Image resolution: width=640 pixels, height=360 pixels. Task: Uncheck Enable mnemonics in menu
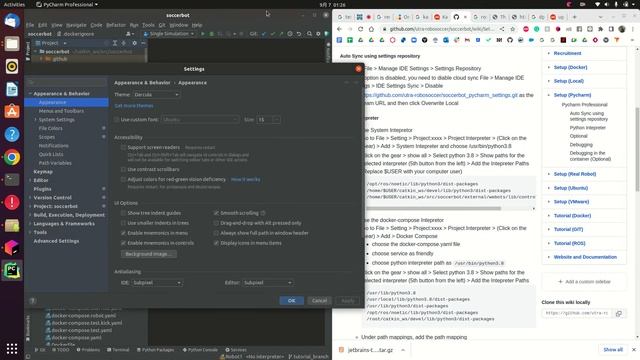[123, 233]
